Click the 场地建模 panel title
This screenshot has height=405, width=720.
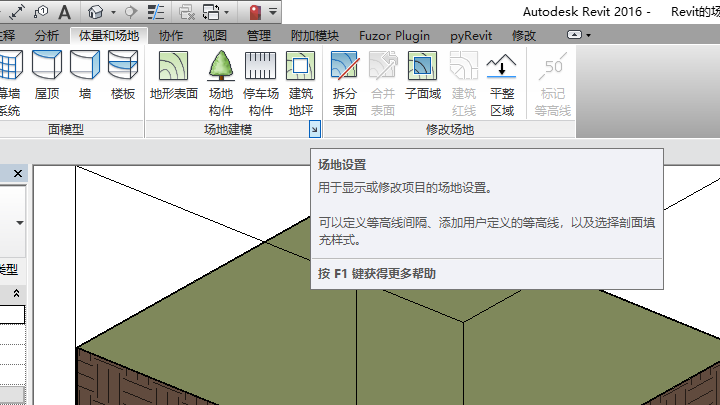pyautogui.click(x=228, y=129)
